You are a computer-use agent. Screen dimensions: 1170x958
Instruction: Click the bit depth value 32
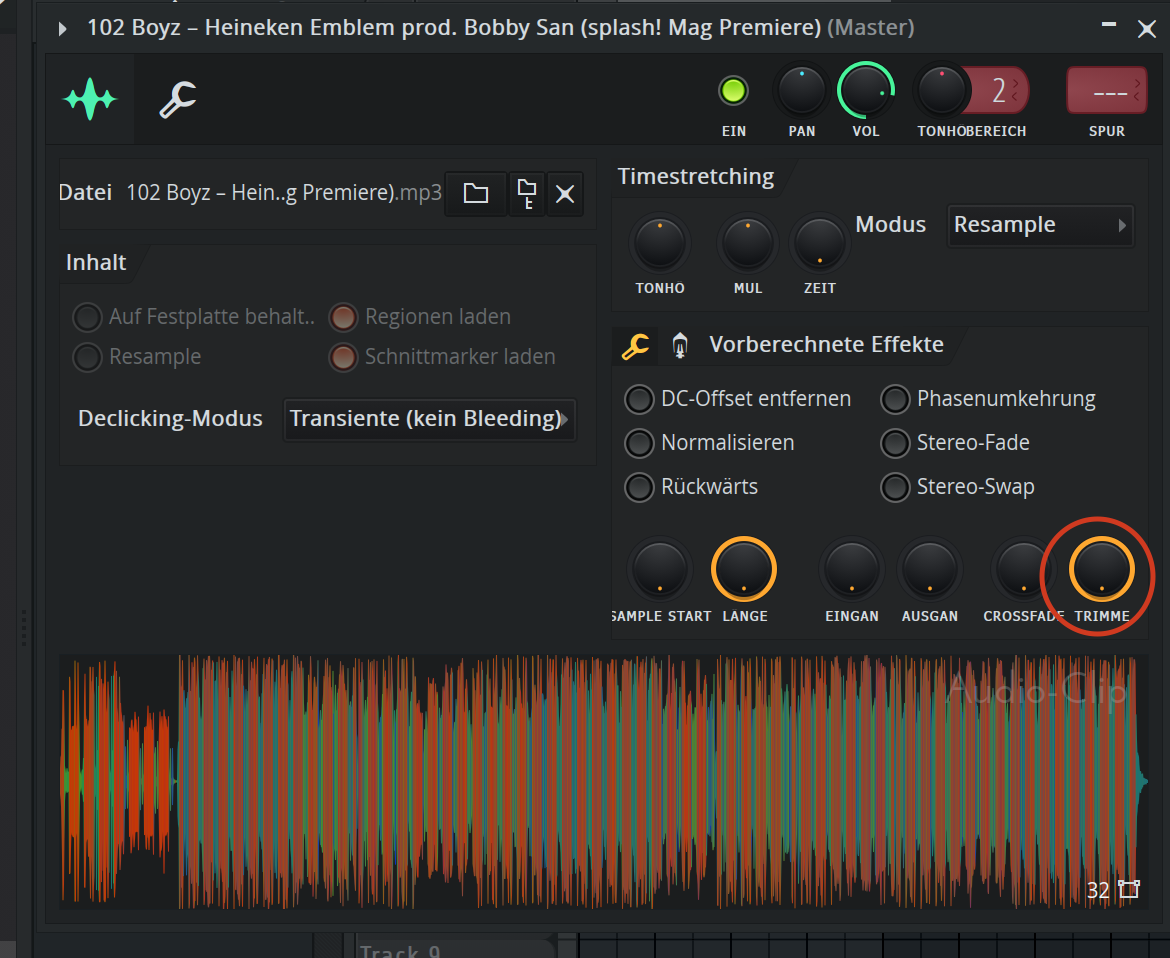click(x=1098, y=890)
